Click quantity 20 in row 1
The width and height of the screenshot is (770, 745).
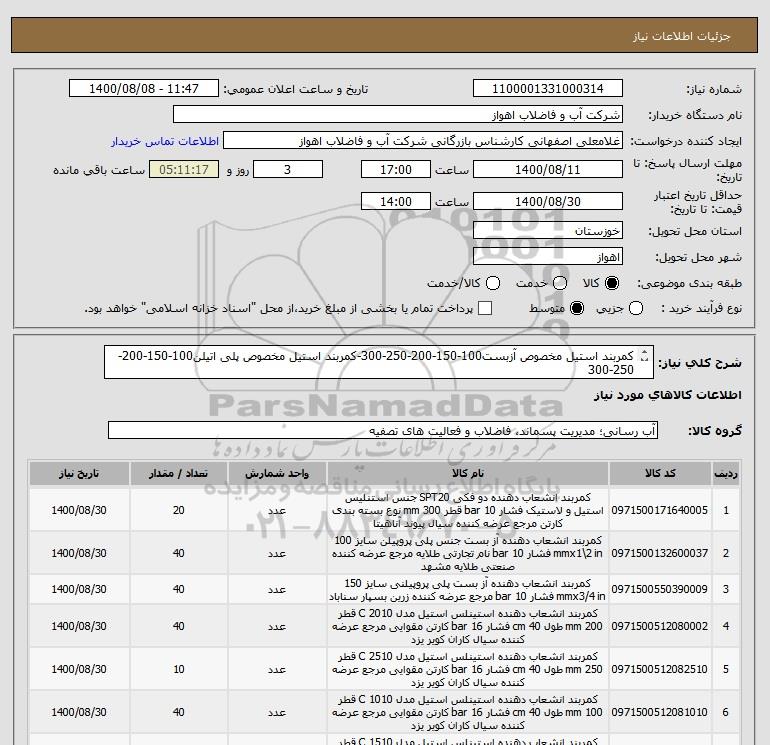tap(178, 510)
